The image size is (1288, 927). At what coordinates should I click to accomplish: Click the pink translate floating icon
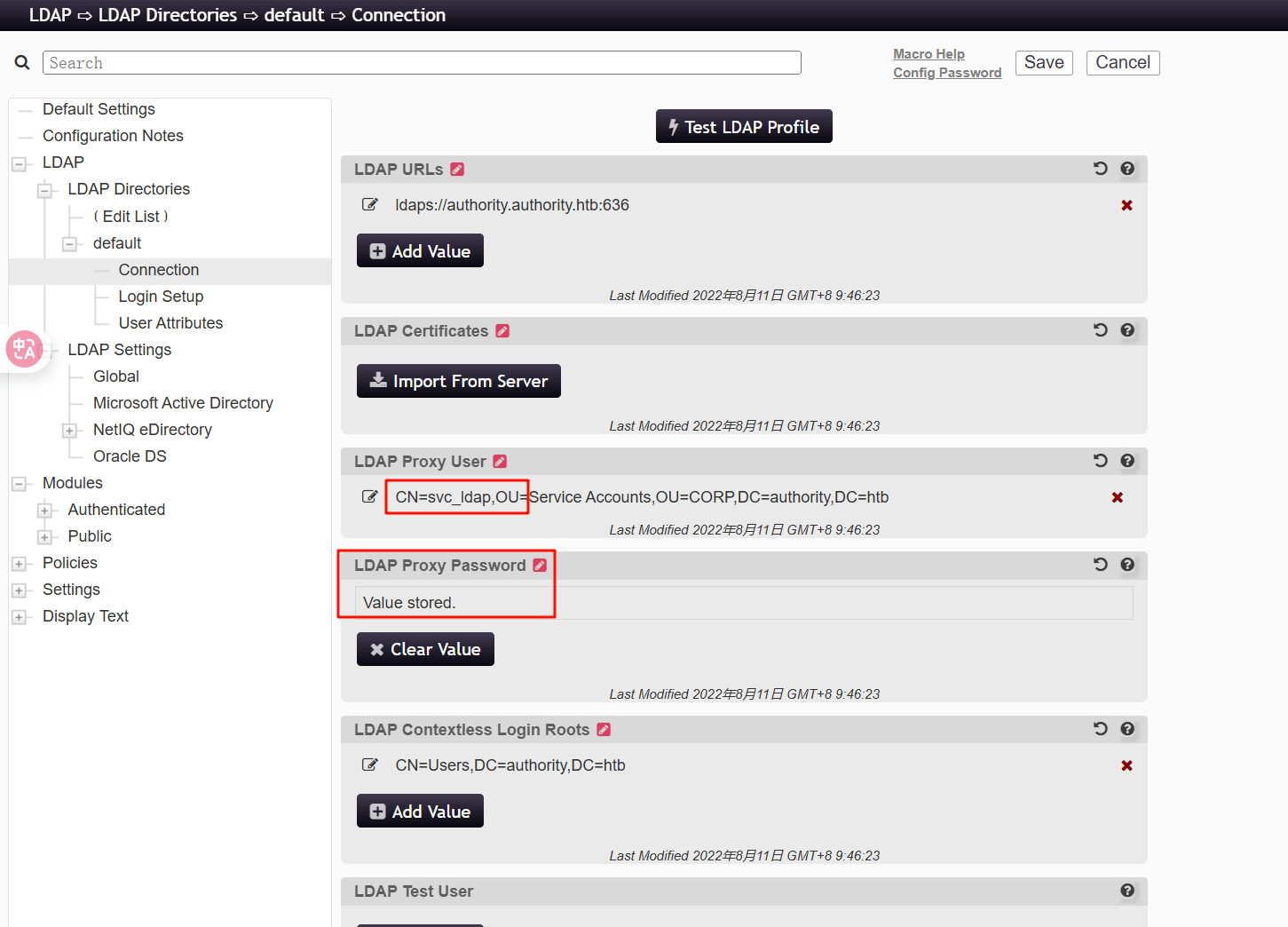click(x=24, y=349)
